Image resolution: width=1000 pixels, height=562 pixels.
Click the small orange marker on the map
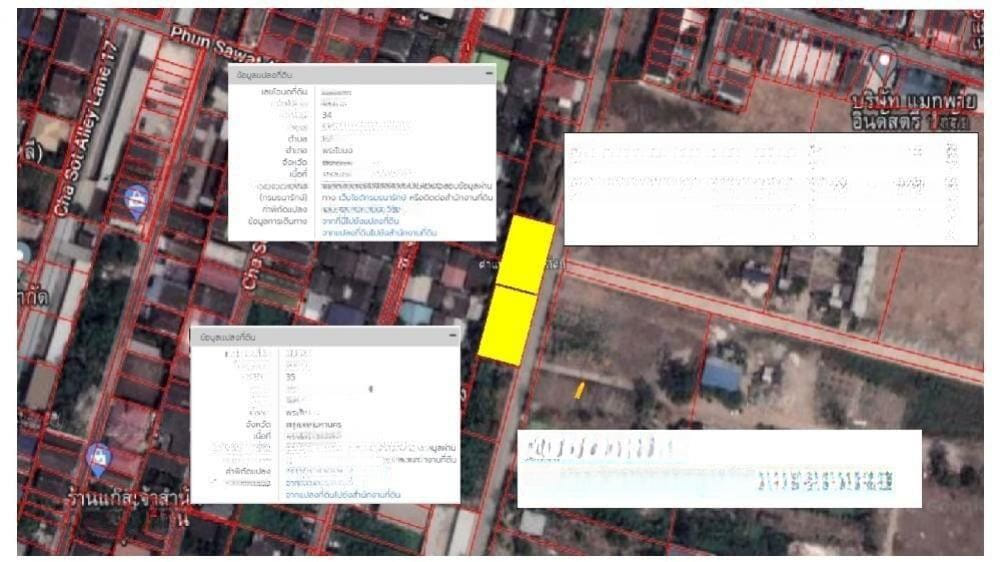(x=578, y=390)
